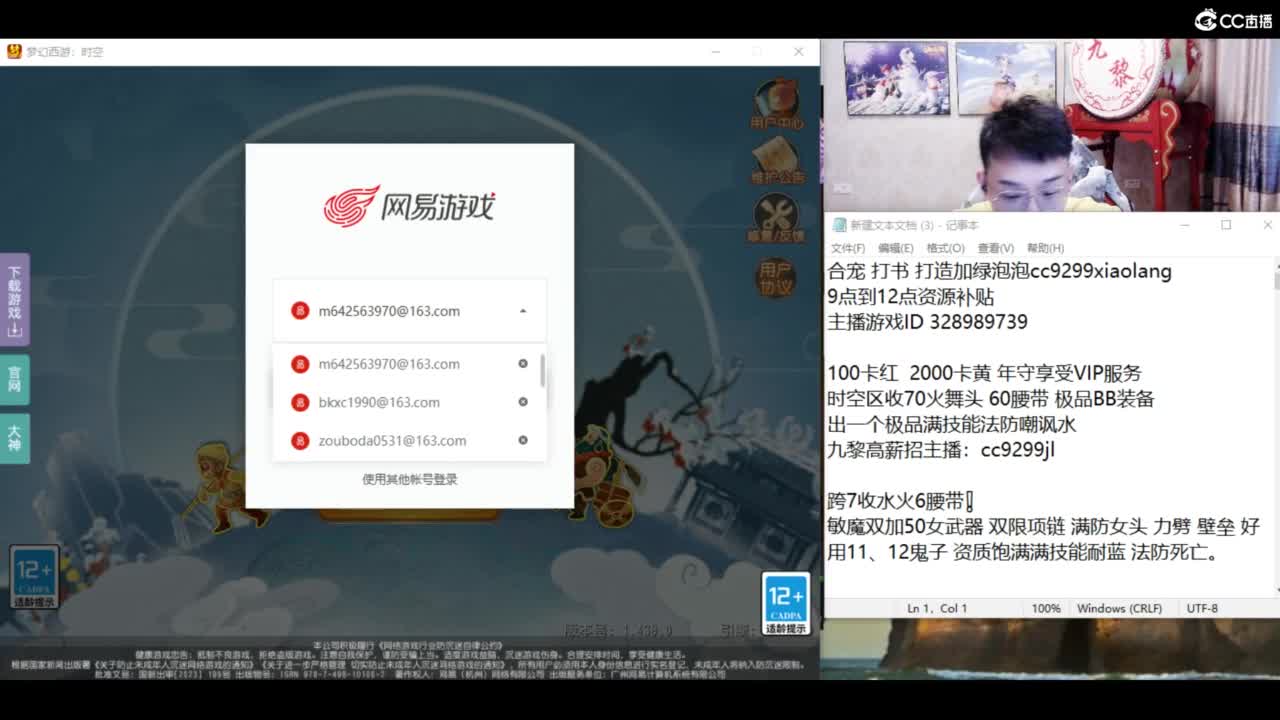Maximize the Notepad window

click(1226, 225)
